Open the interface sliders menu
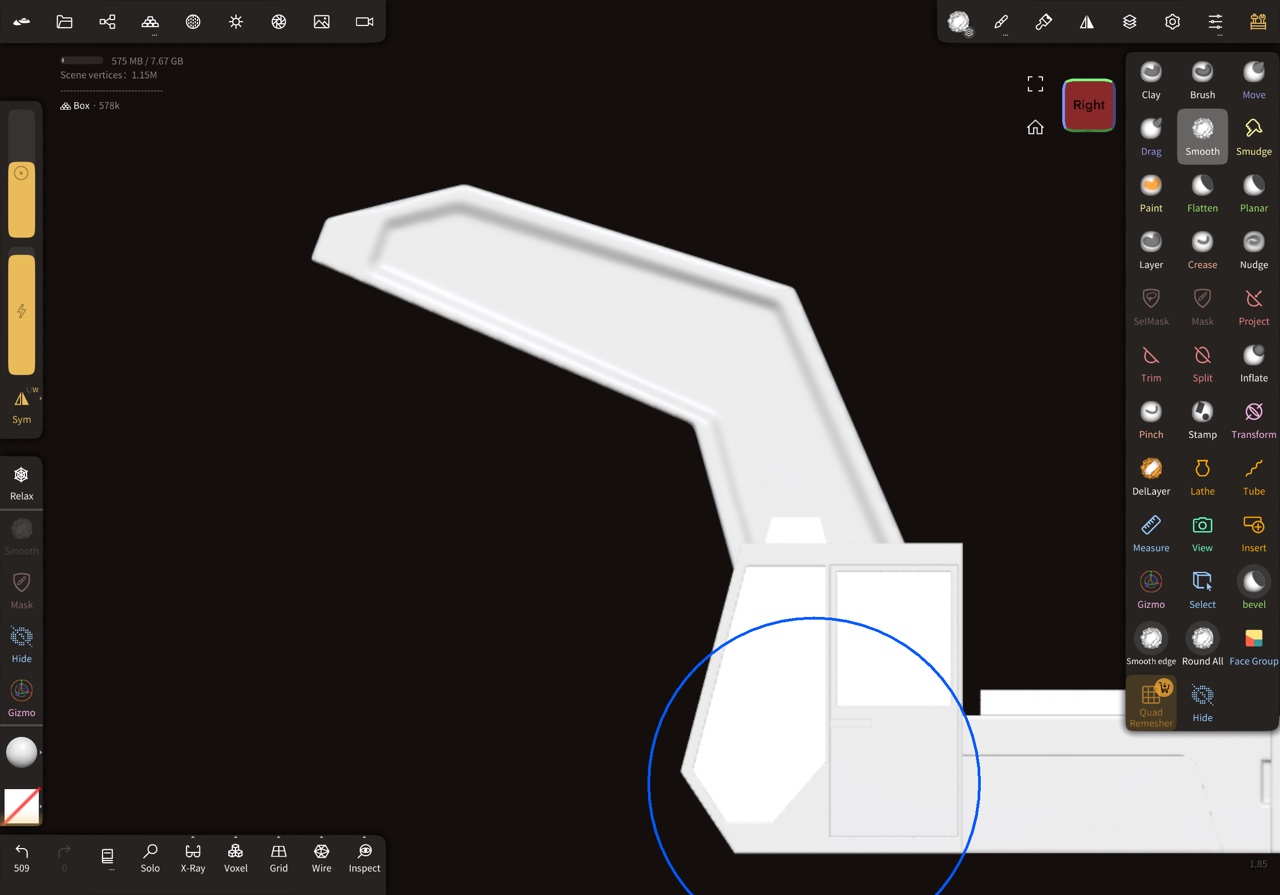Image resolution: width=1280 pixels, height=895 pixels. pos(1215,21)
